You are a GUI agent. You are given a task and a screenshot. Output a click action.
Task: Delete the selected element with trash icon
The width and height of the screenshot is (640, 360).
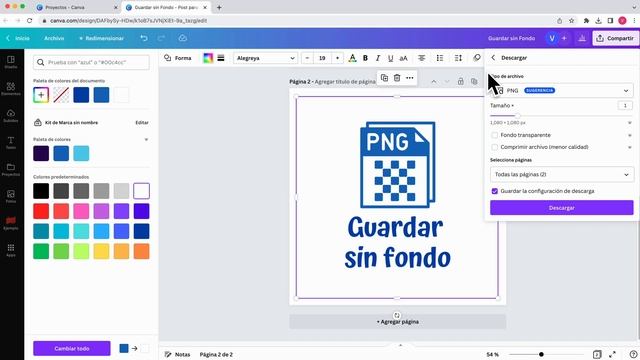tap(397, 78)
